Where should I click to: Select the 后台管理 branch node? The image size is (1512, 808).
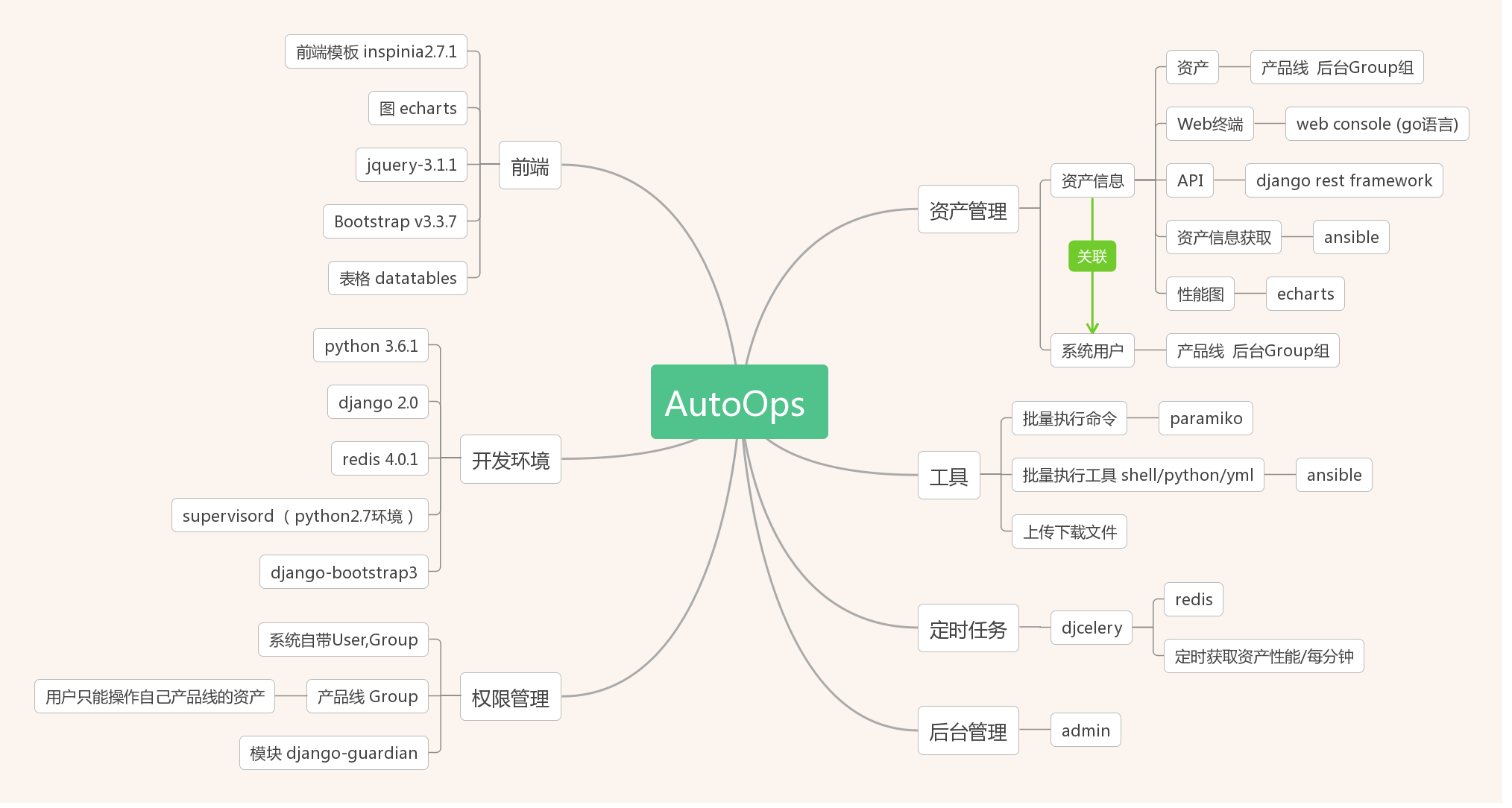click(968, 730)
